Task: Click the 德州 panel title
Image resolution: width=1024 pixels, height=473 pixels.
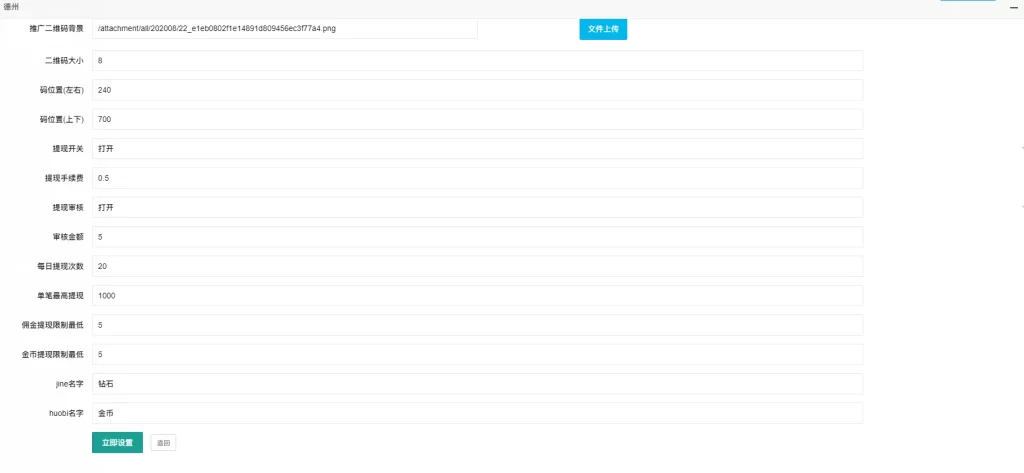Action: pyautogui.click(x=11, y=7)
